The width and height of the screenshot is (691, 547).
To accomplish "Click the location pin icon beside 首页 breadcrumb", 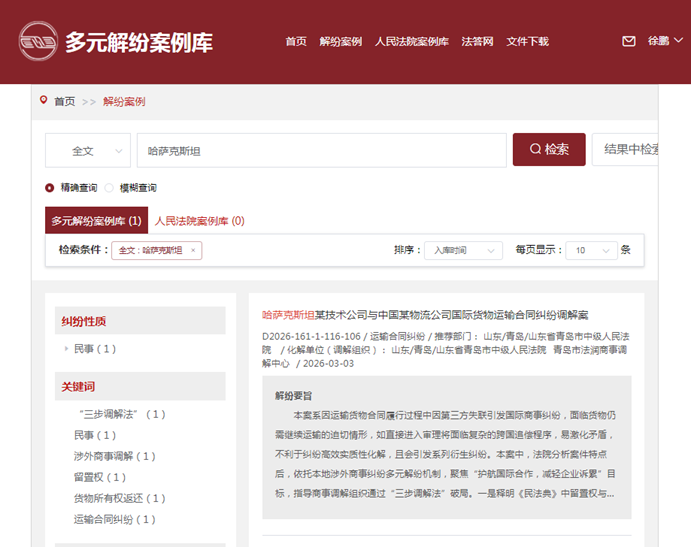I will [x=43, y=100].
